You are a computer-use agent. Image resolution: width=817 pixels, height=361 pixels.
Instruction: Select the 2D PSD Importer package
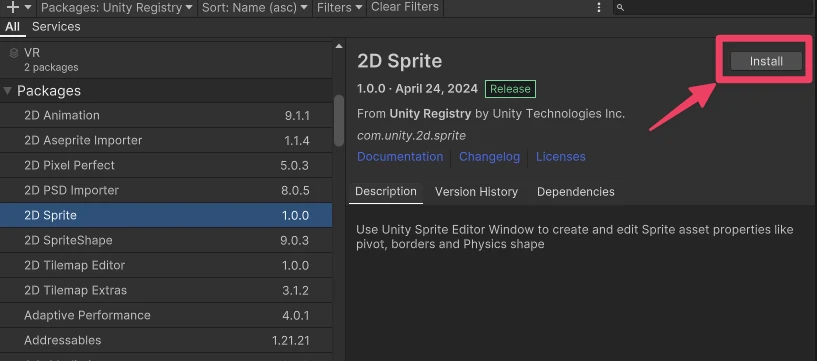(x=166, y=190)
